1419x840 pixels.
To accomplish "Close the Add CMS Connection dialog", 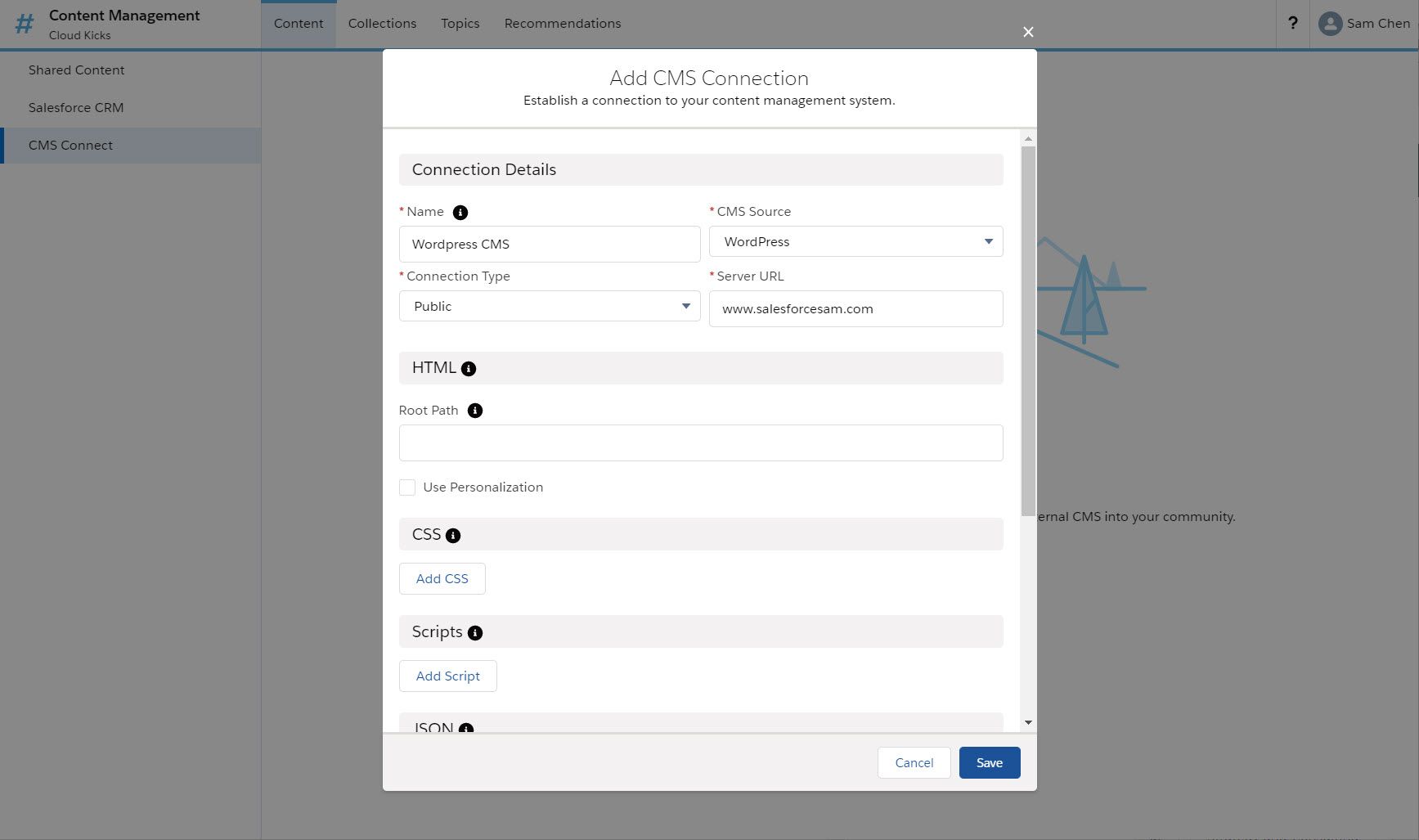I will pyautogui.click(x=1028, y=32).
